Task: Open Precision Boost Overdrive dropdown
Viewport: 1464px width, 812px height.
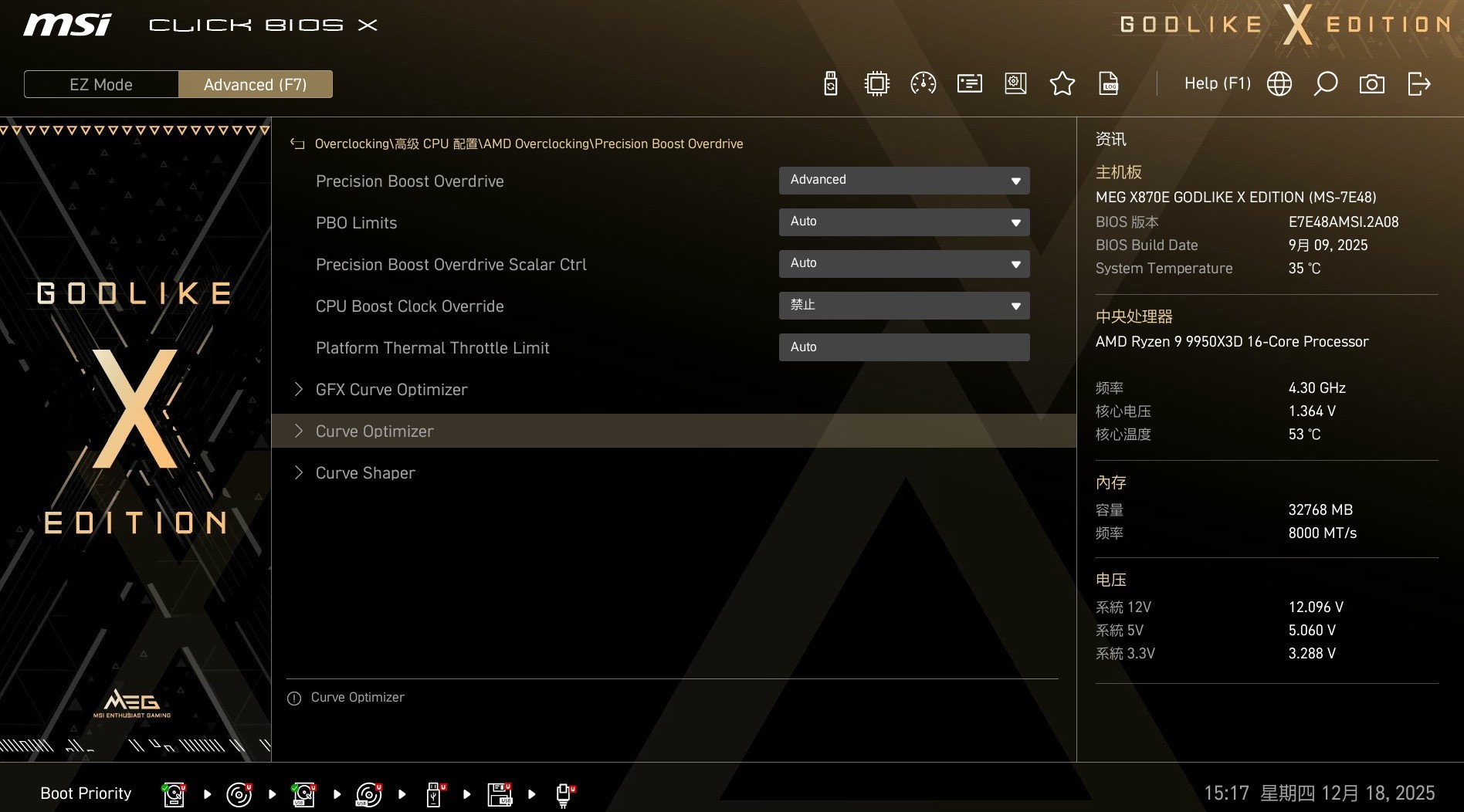Action: [903, 181]
